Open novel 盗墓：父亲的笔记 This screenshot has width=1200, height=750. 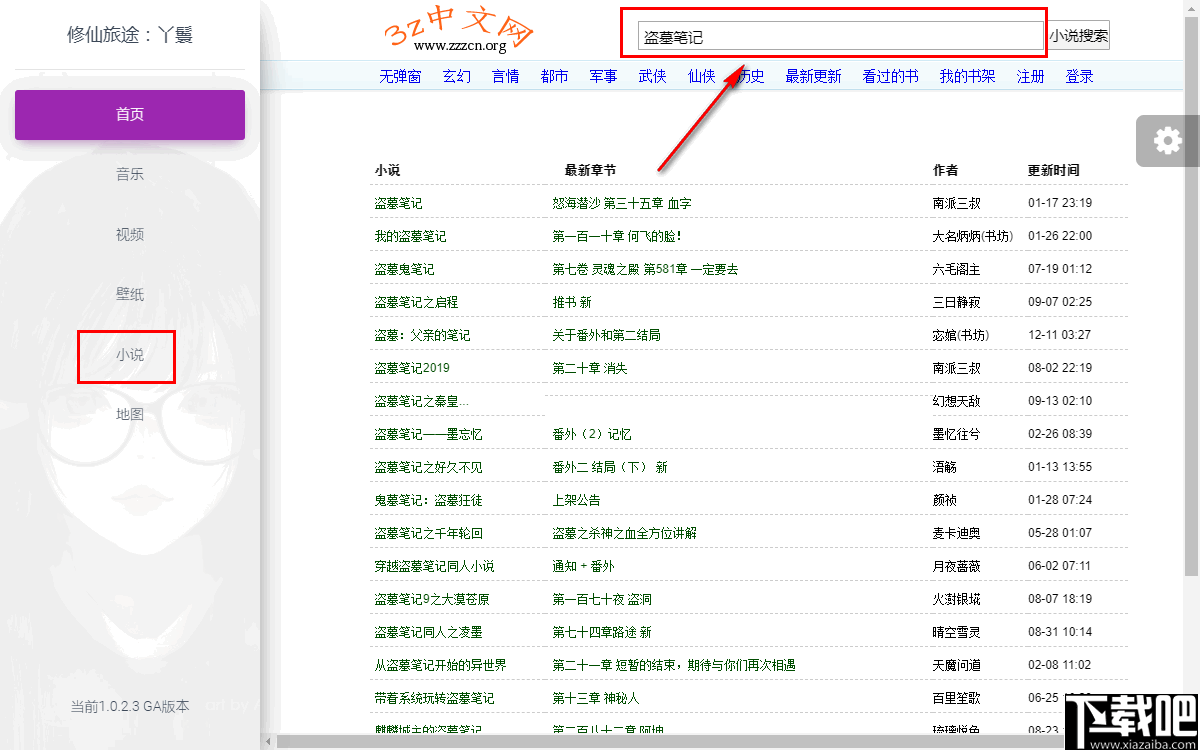422,335
